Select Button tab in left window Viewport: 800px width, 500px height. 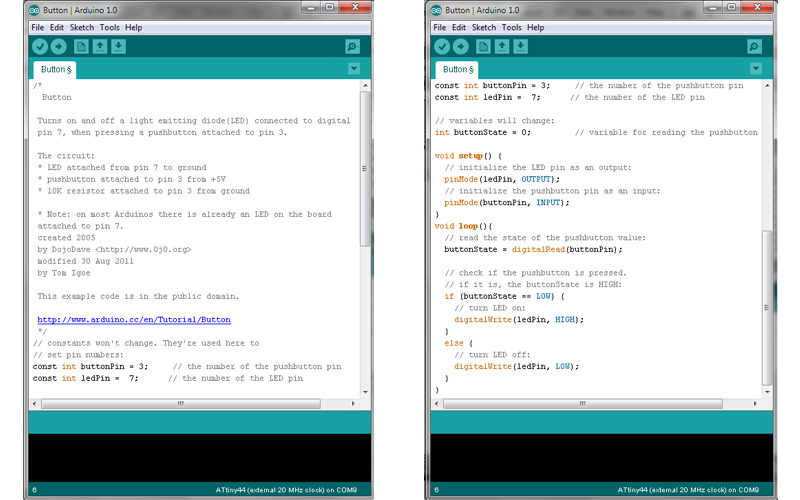(x=55, y=69)
